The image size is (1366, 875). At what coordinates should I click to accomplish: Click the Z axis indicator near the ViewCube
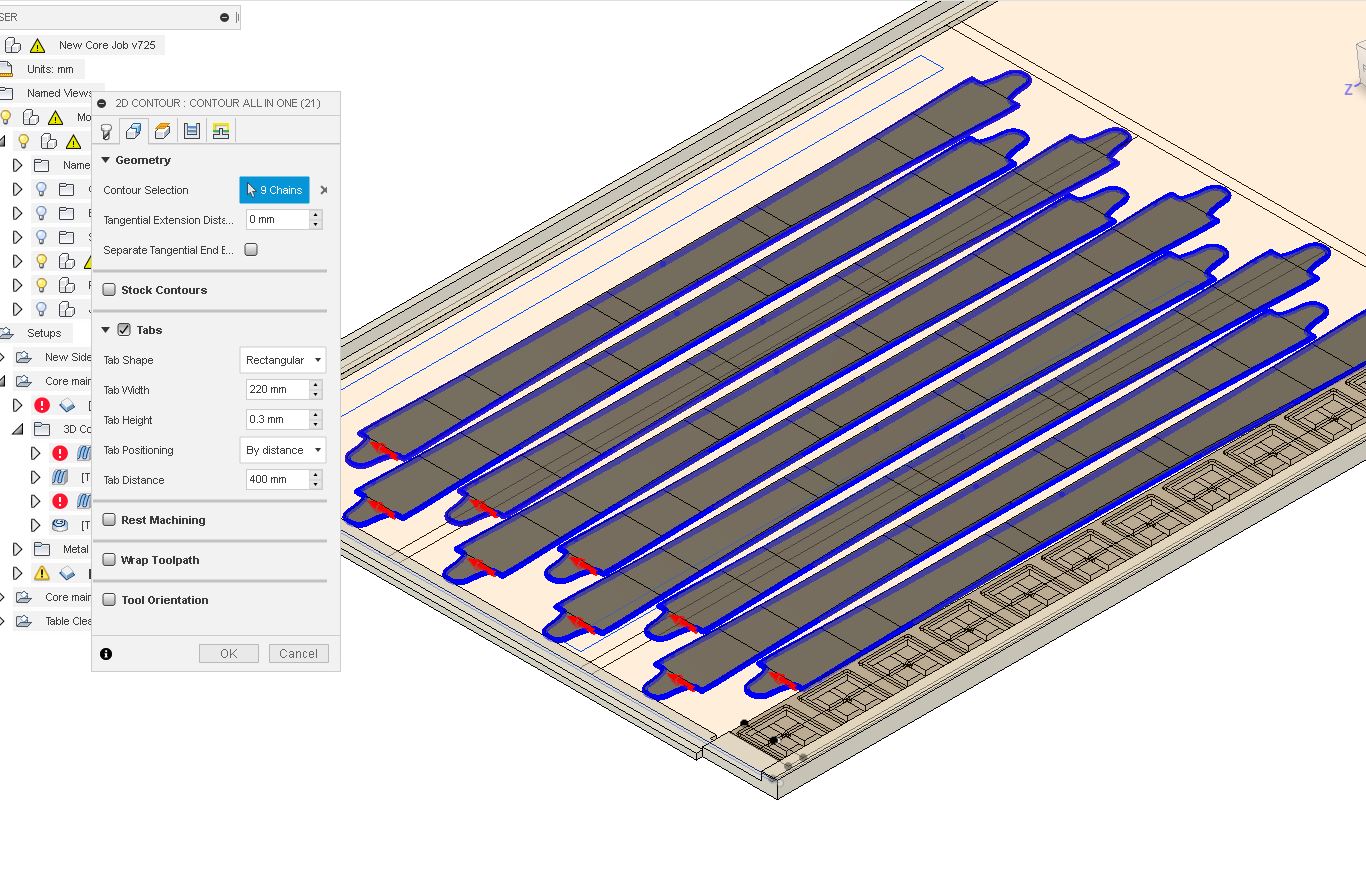(x=1349, y=87)
